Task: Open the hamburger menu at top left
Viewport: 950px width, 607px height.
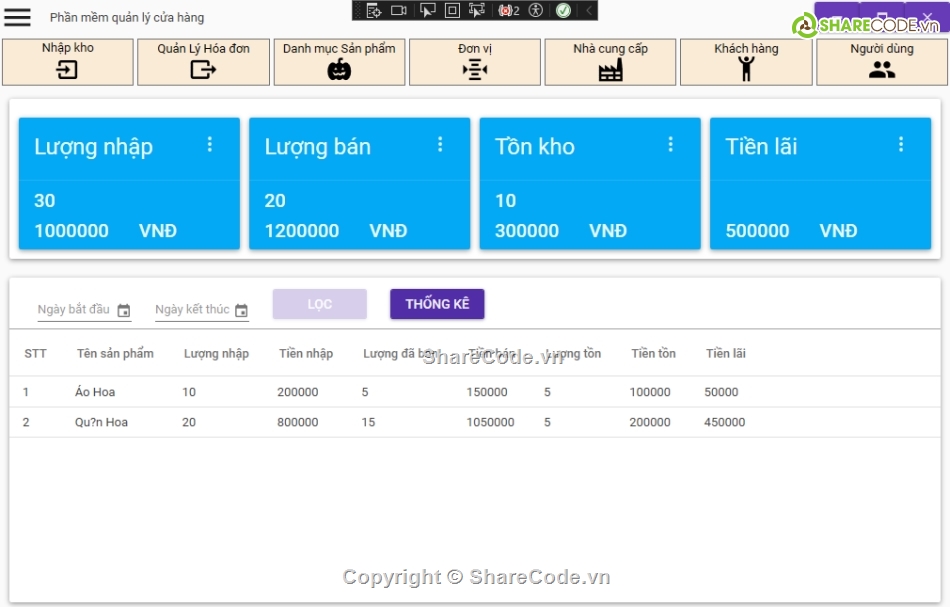Action: [17, 16]
